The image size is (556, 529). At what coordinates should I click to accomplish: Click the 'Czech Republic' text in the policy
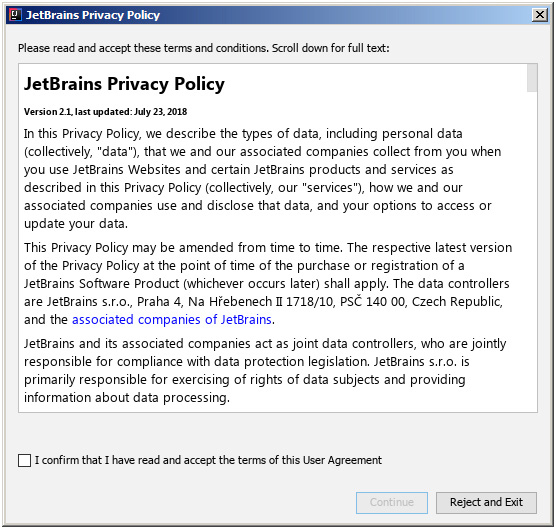pyautogui.click(x=457, y=301)
